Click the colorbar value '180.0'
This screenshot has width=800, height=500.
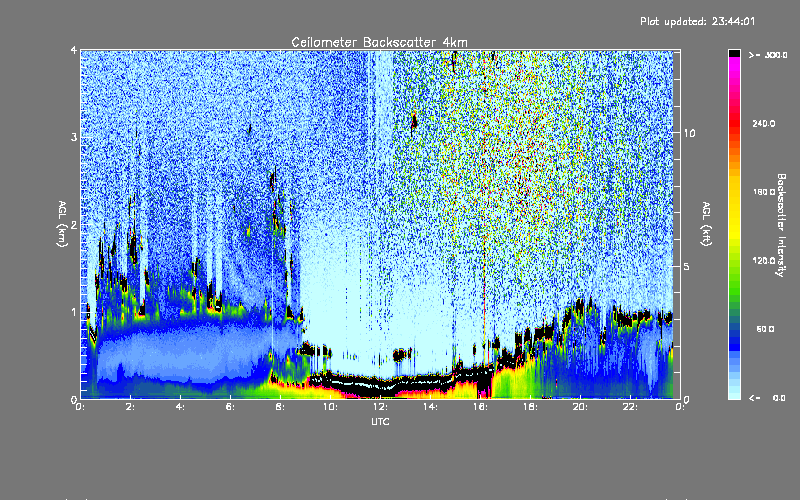pos(764,192)
